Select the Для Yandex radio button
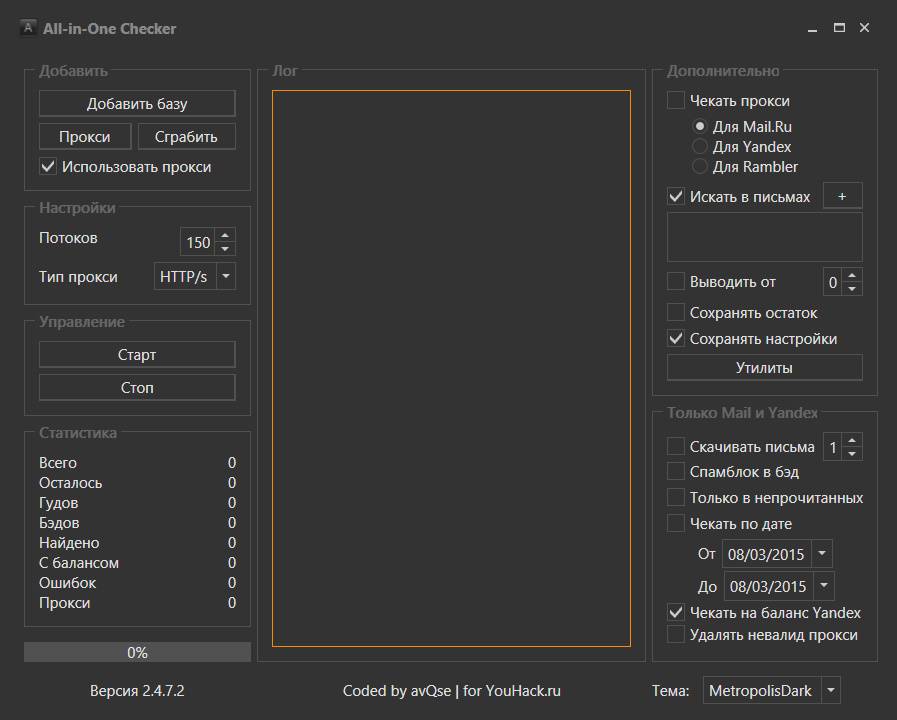The width and height of the screenshot is (897, 720). (x=700, y=147)
